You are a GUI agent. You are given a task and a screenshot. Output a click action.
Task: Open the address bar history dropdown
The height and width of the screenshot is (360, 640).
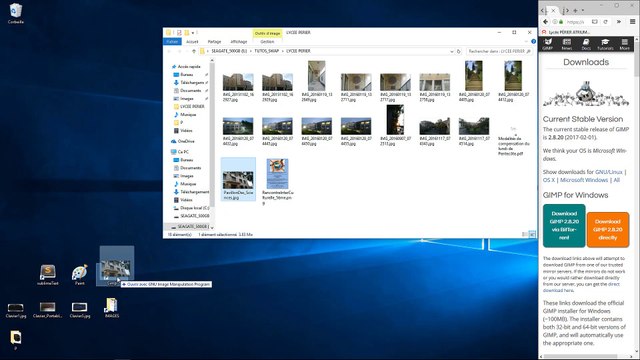pyautogui.click(x=451, y=51)
